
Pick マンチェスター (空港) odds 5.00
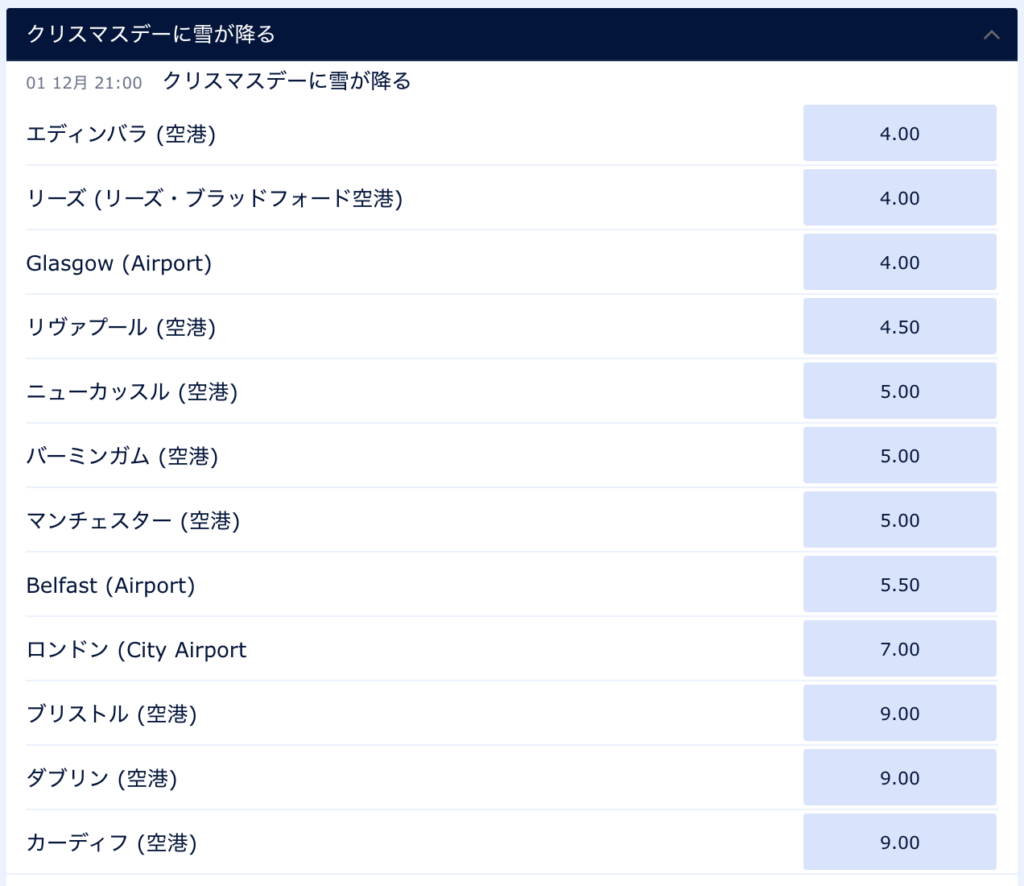click(x=899, y=520)
